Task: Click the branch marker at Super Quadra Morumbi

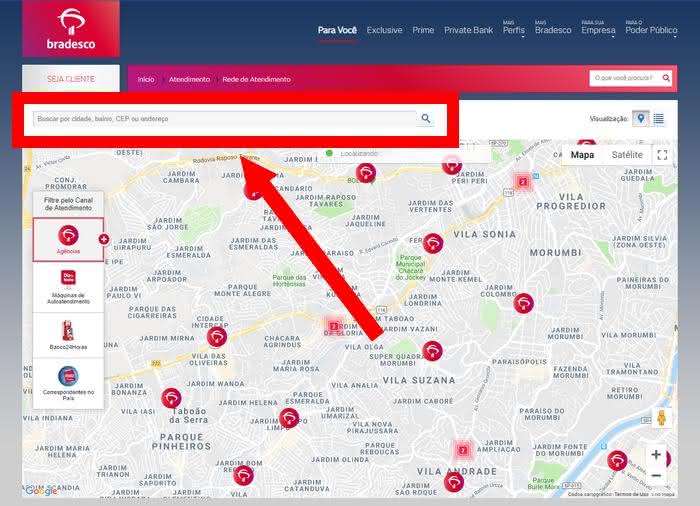Action: [432, 351]
